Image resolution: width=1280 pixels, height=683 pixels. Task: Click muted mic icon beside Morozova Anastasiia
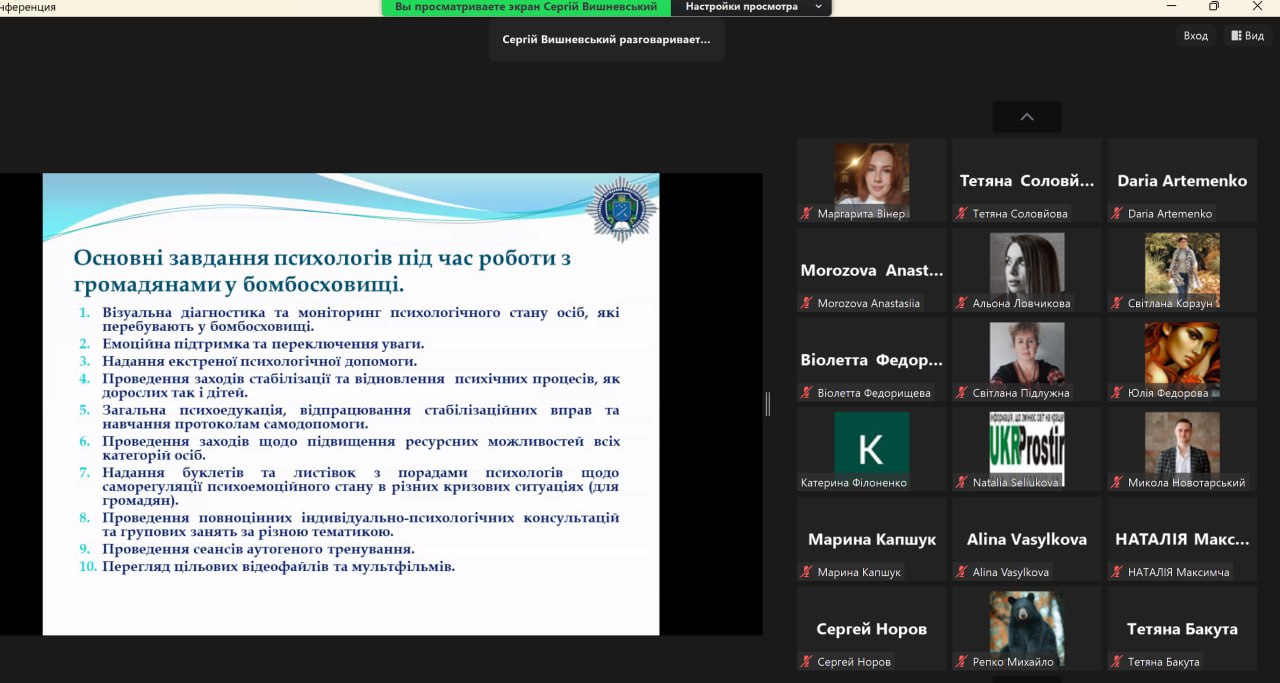[806, 304]
